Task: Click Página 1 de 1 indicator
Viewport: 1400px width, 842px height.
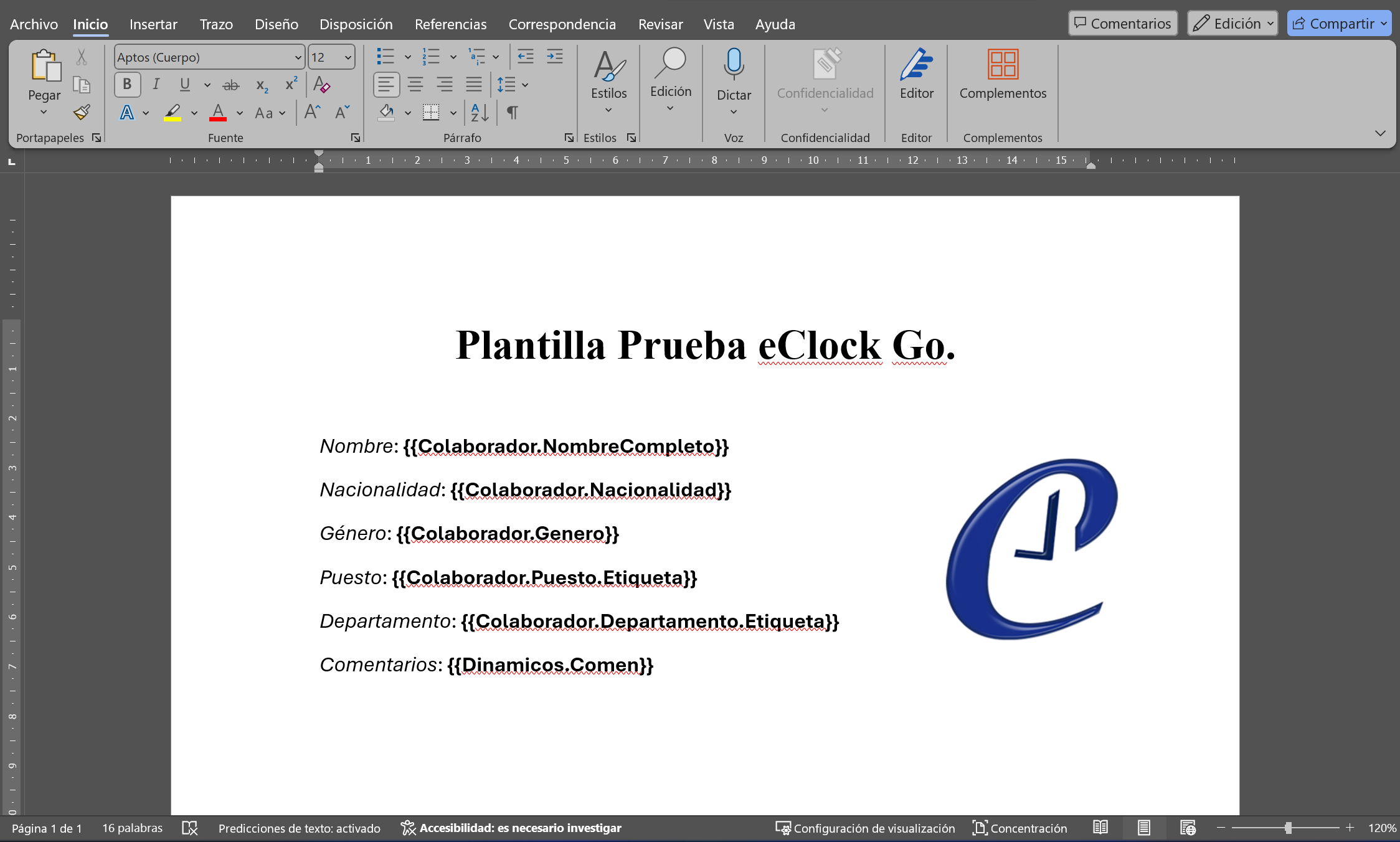Action: tap(47, 828)
